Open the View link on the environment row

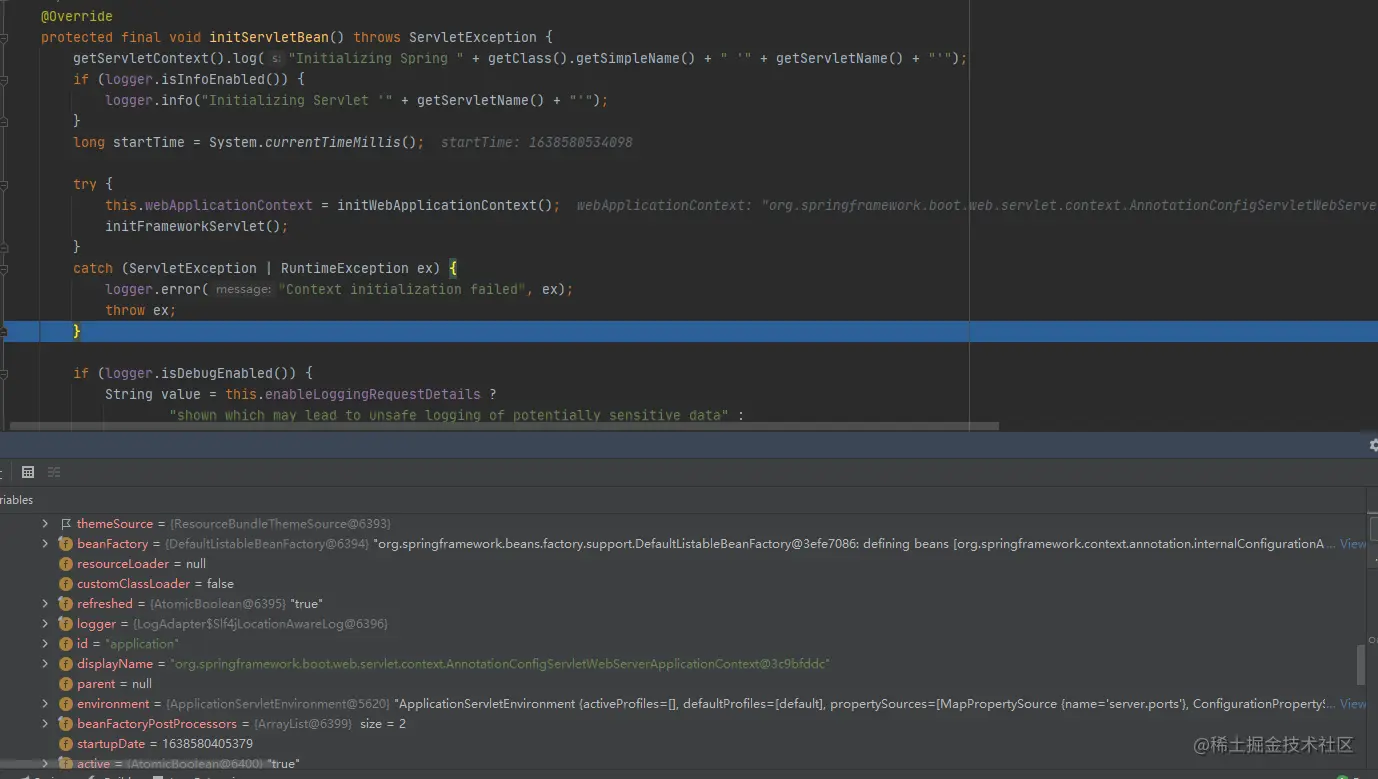pos(1352,704)
